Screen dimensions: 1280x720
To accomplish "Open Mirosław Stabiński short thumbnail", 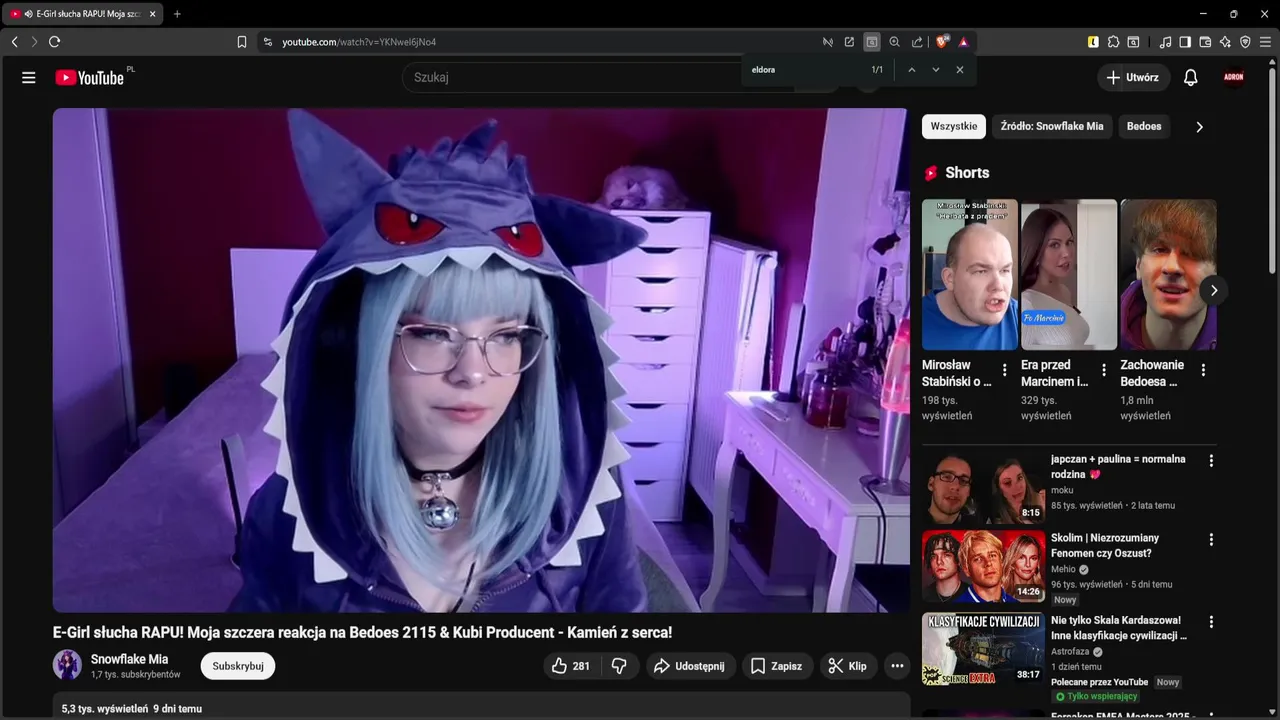I will point(970,274).
